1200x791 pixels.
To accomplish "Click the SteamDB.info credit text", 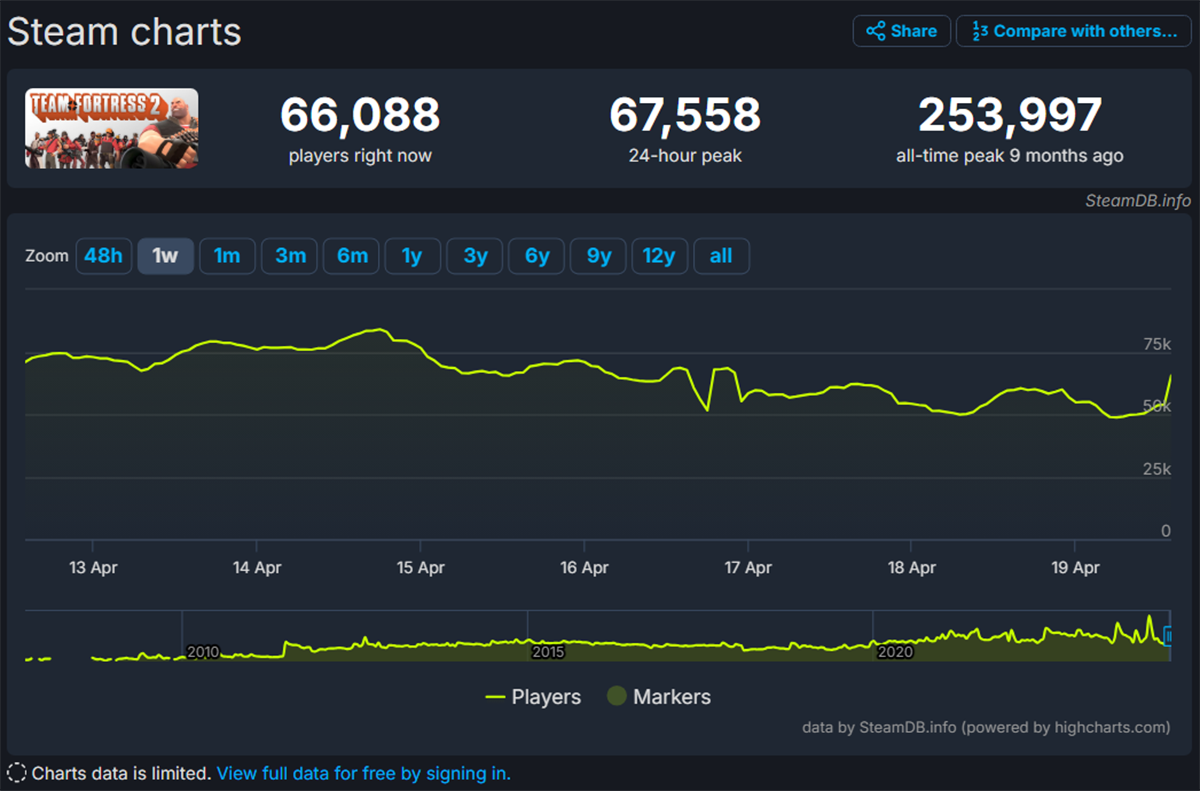I will coord(1138,200).
